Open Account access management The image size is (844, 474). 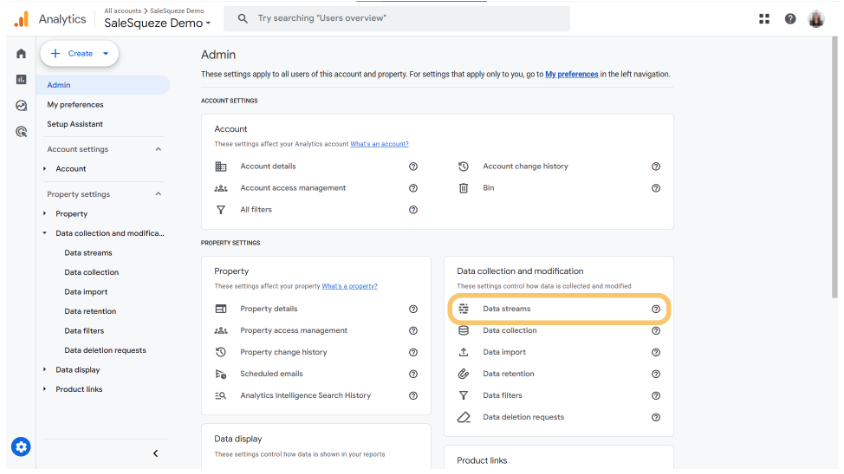(293, 188)
